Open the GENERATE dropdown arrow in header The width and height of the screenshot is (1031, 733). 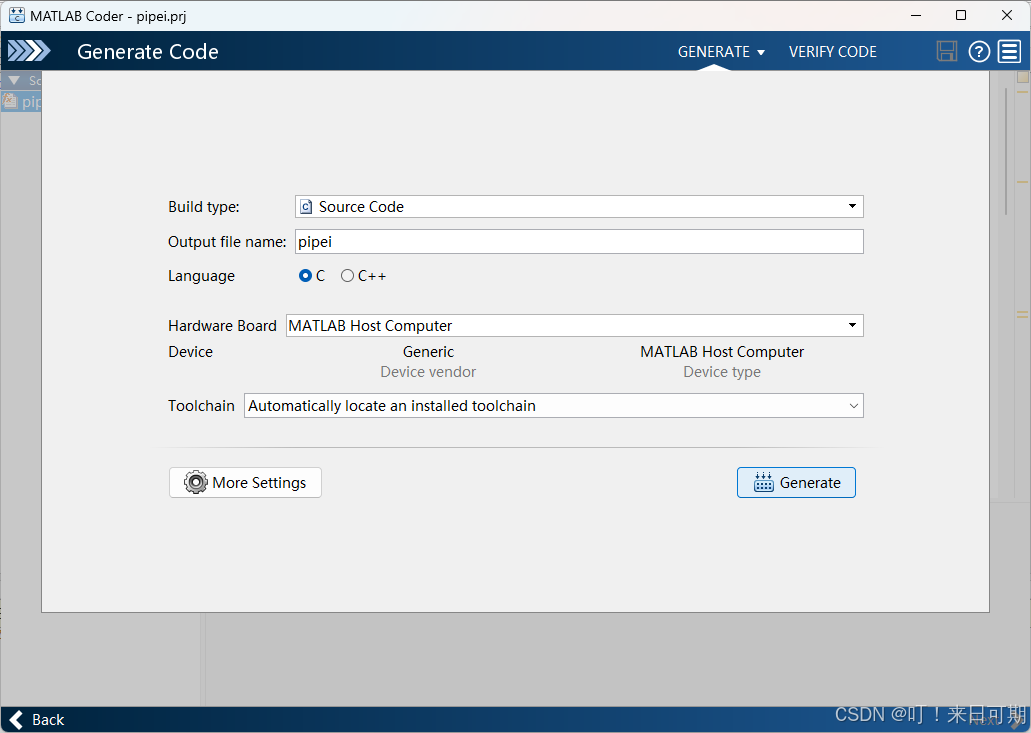pos(761,52)
